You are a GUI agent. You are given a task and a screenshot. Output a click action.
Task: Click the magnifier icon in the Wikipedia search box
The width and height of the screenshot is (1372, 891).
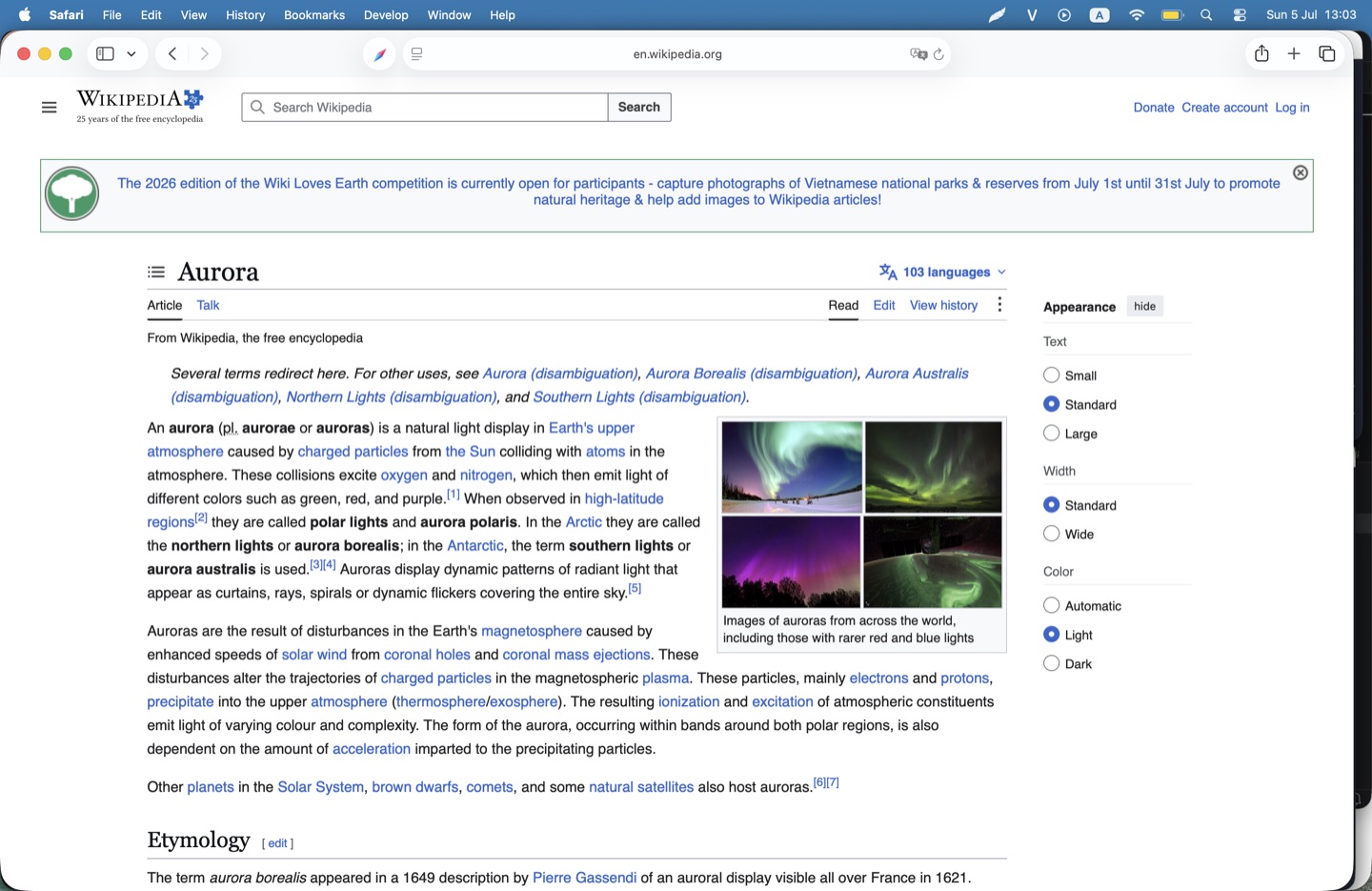(x=257, y=108)
